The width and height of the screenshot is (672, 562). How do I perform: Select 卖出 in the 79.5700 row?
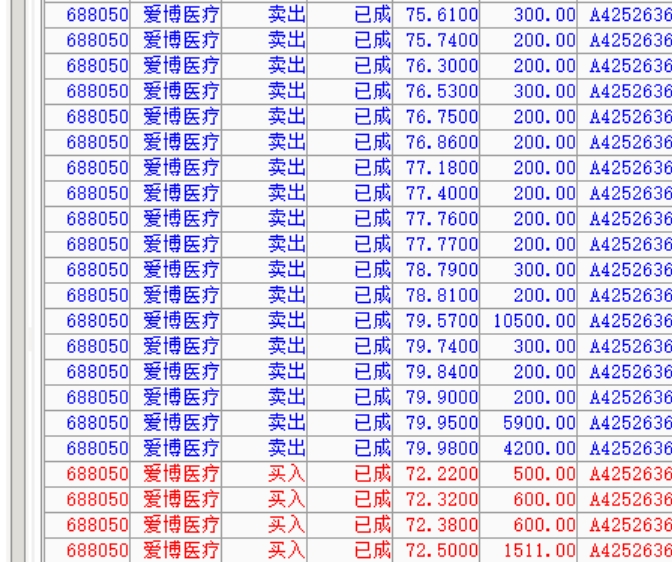pyautogui.click(x=287, y=321)
